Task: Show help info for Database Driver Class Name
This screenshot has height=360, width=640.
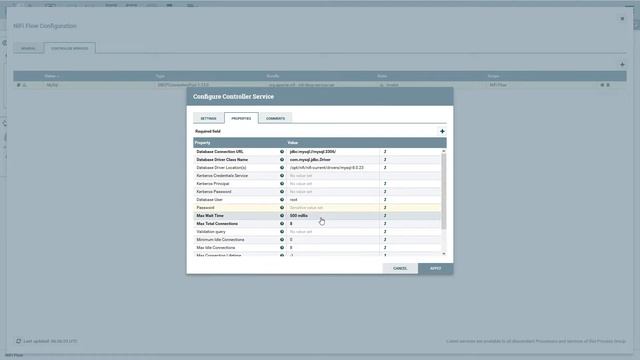Action: click(x=282, y=160)
